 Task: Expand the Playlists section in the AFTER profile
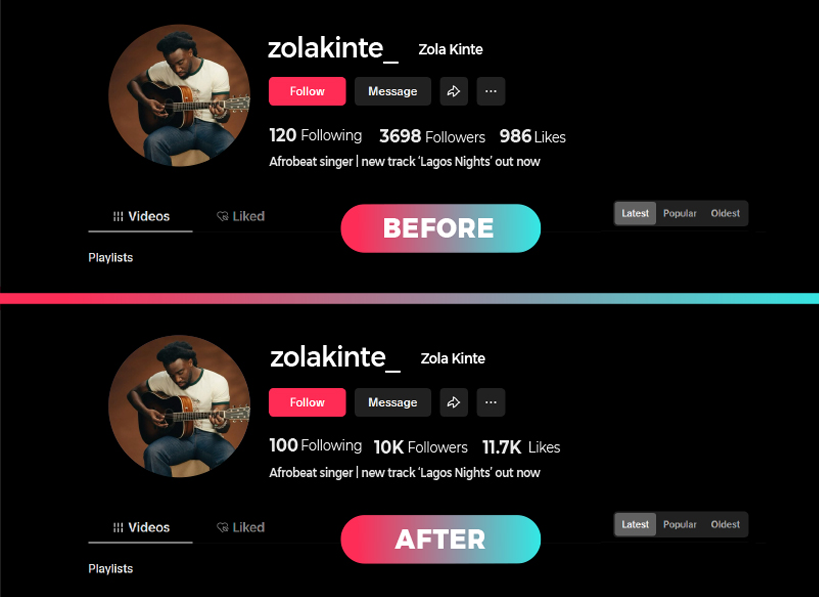pyautogui.click(x=110, y=568)
